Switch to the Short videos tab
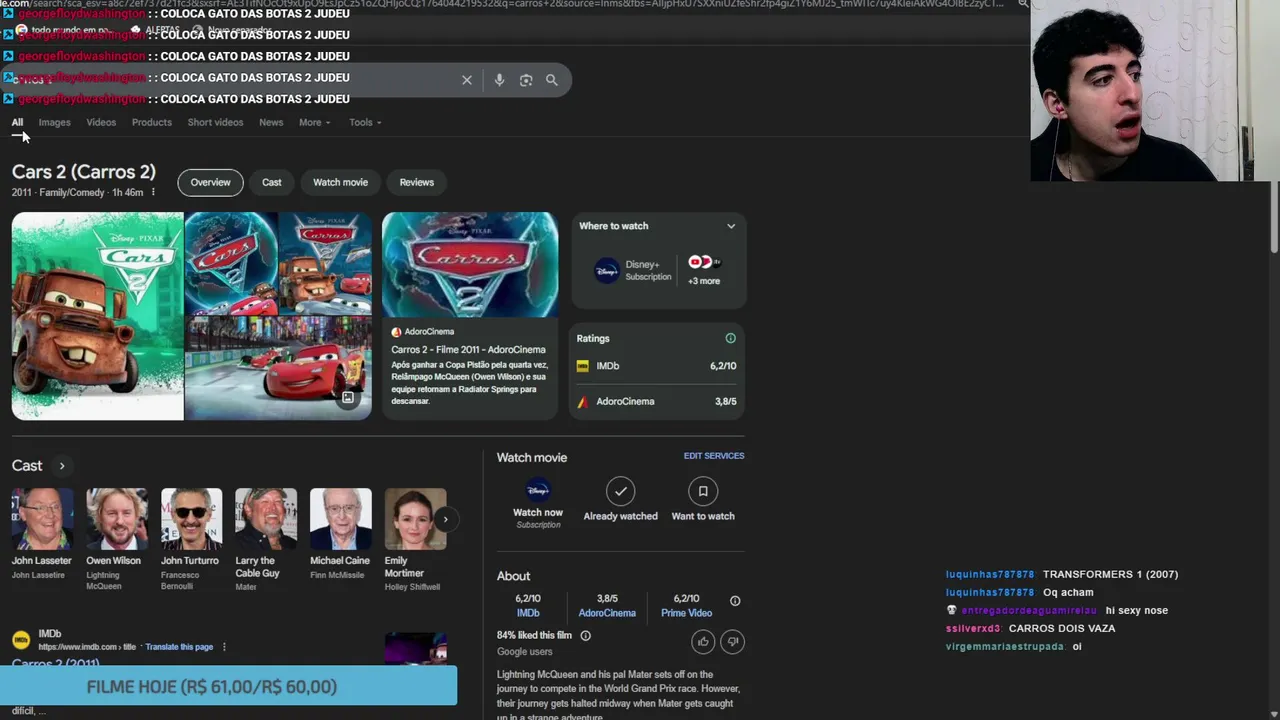The image size is (1280, 720). click(x=215, y=122)
